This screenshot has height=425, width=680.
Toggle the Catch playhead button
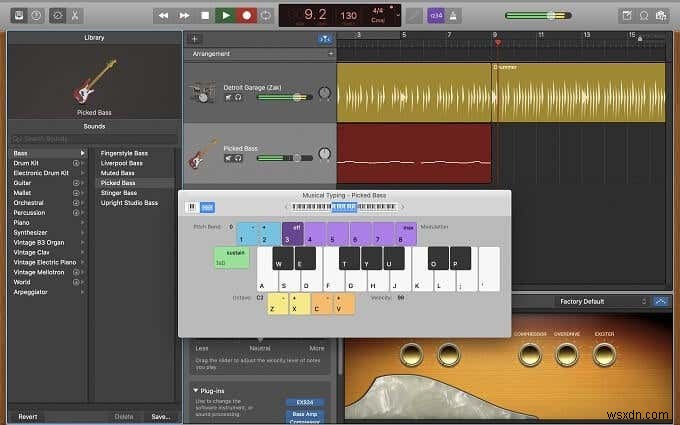click(325, 39)
